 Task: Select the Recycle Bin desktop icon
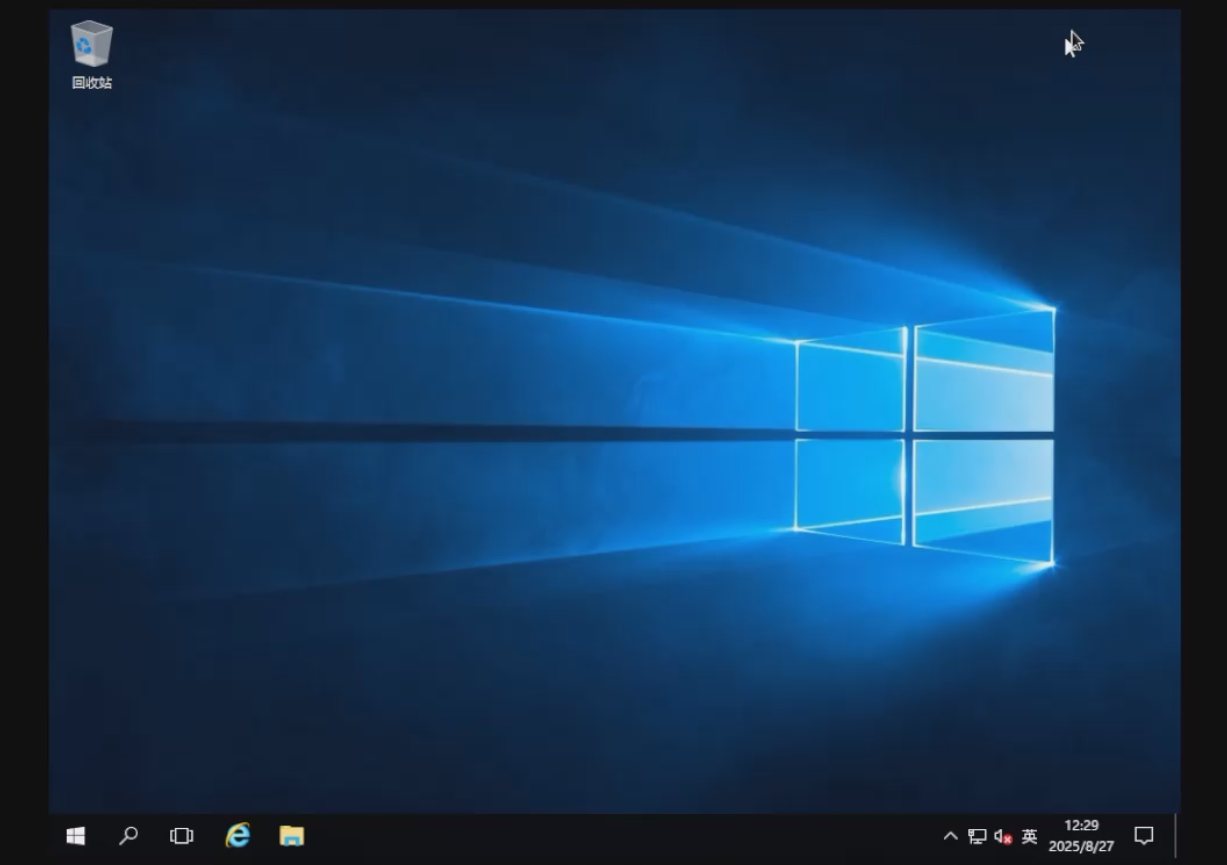[x=91, y=45]
